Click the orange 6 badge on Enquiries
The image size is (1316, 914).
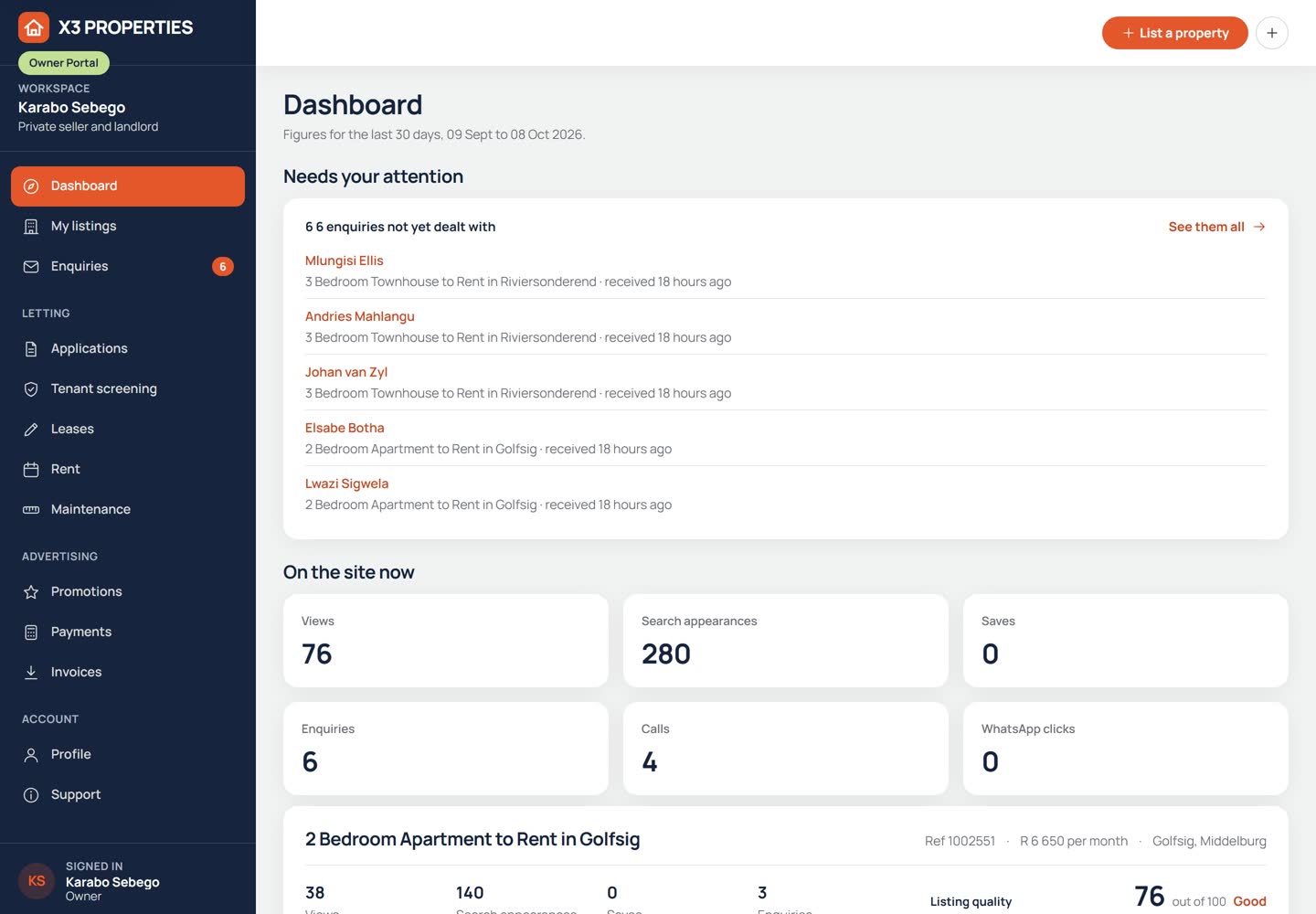[x=223, y=267]
